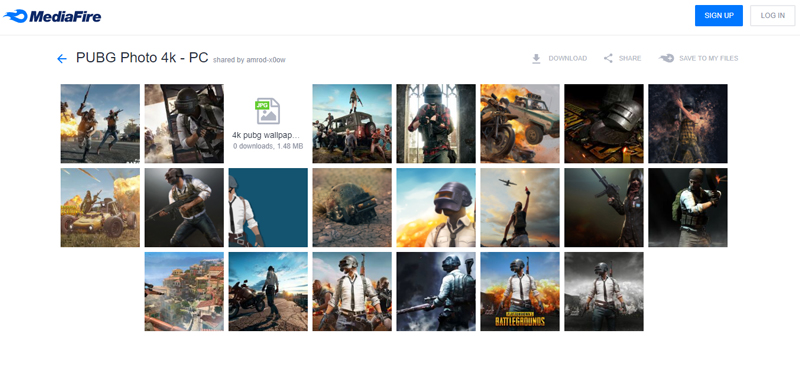Screen dimensions: 800x371
Task: Click the SIGN UP button
Action: (x=719, y=16)
